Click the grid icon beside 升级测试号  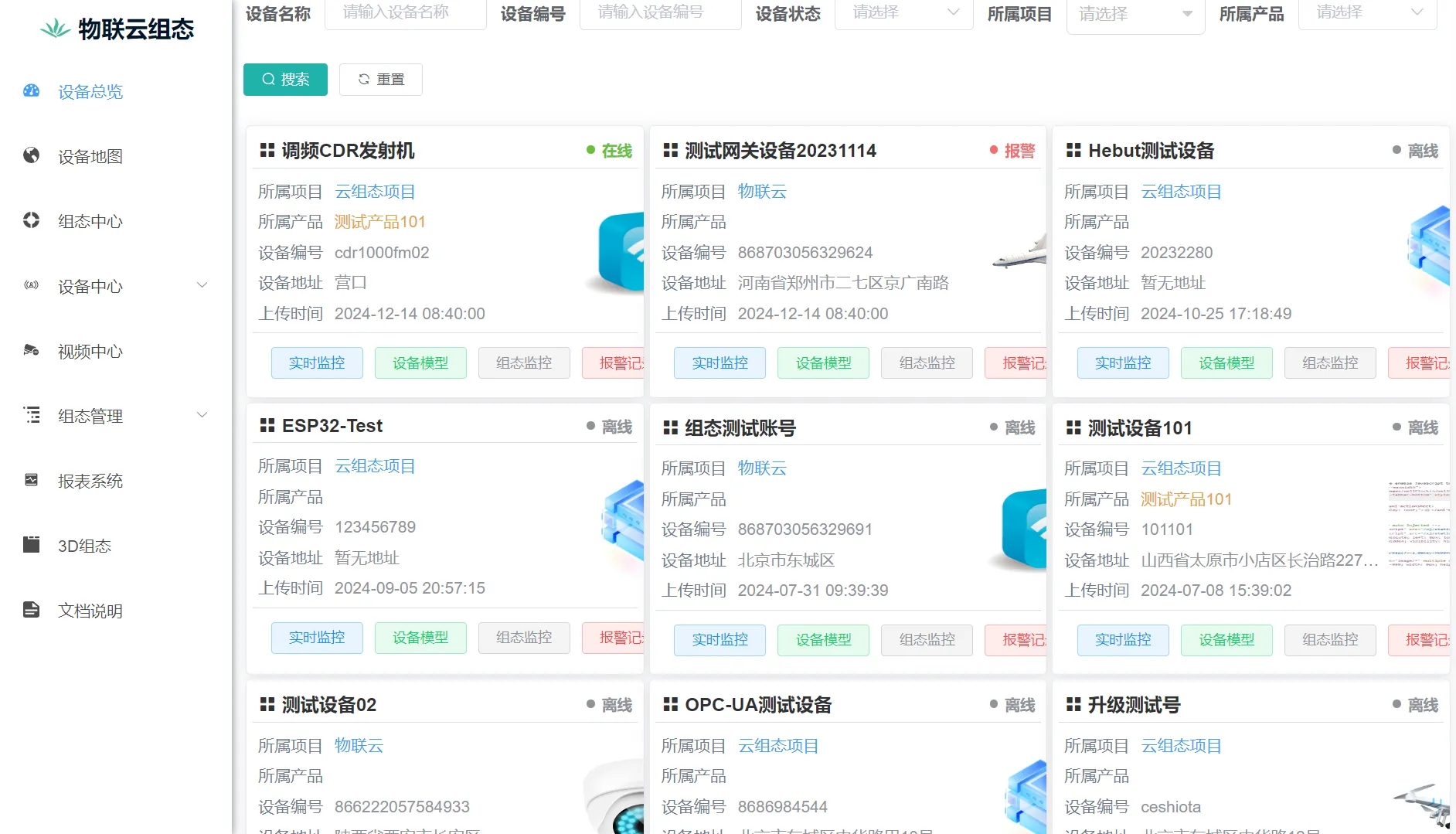pos(1073,704)
